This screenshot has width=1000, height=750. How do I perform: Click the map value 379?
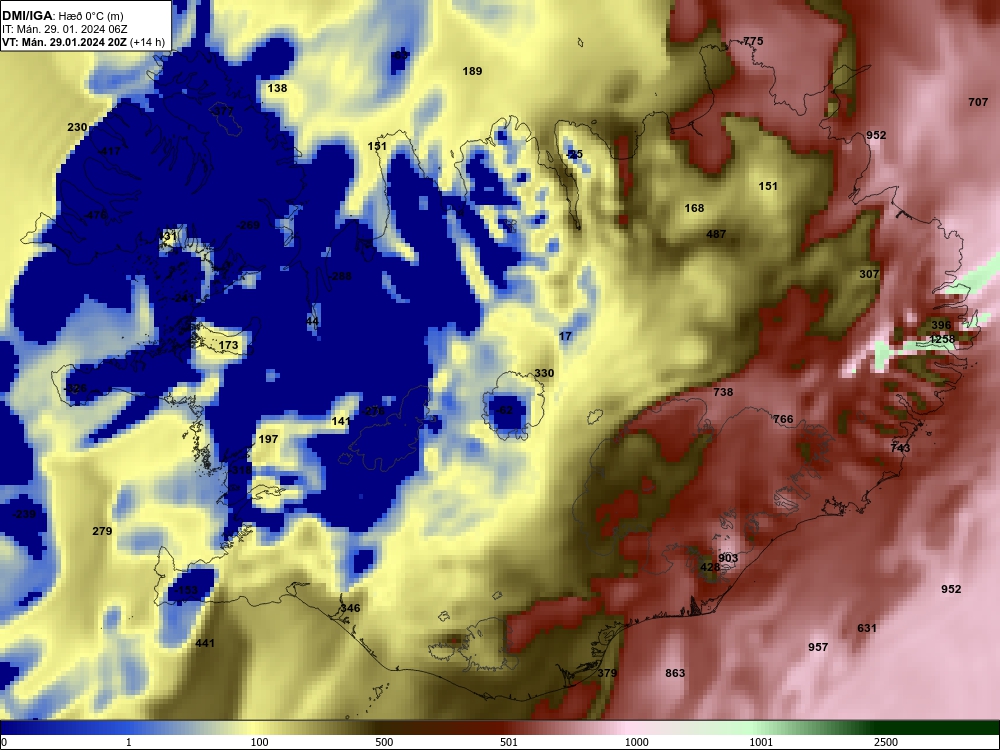(x=607, y=673)
